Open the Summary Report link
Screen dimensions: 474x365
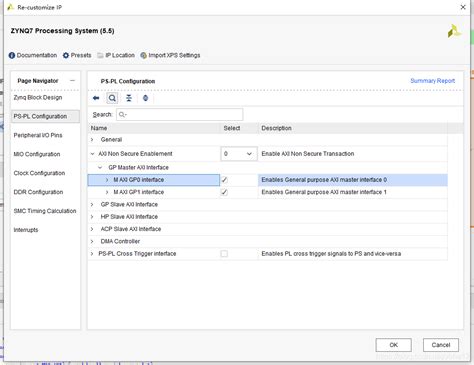coord(432,81)
